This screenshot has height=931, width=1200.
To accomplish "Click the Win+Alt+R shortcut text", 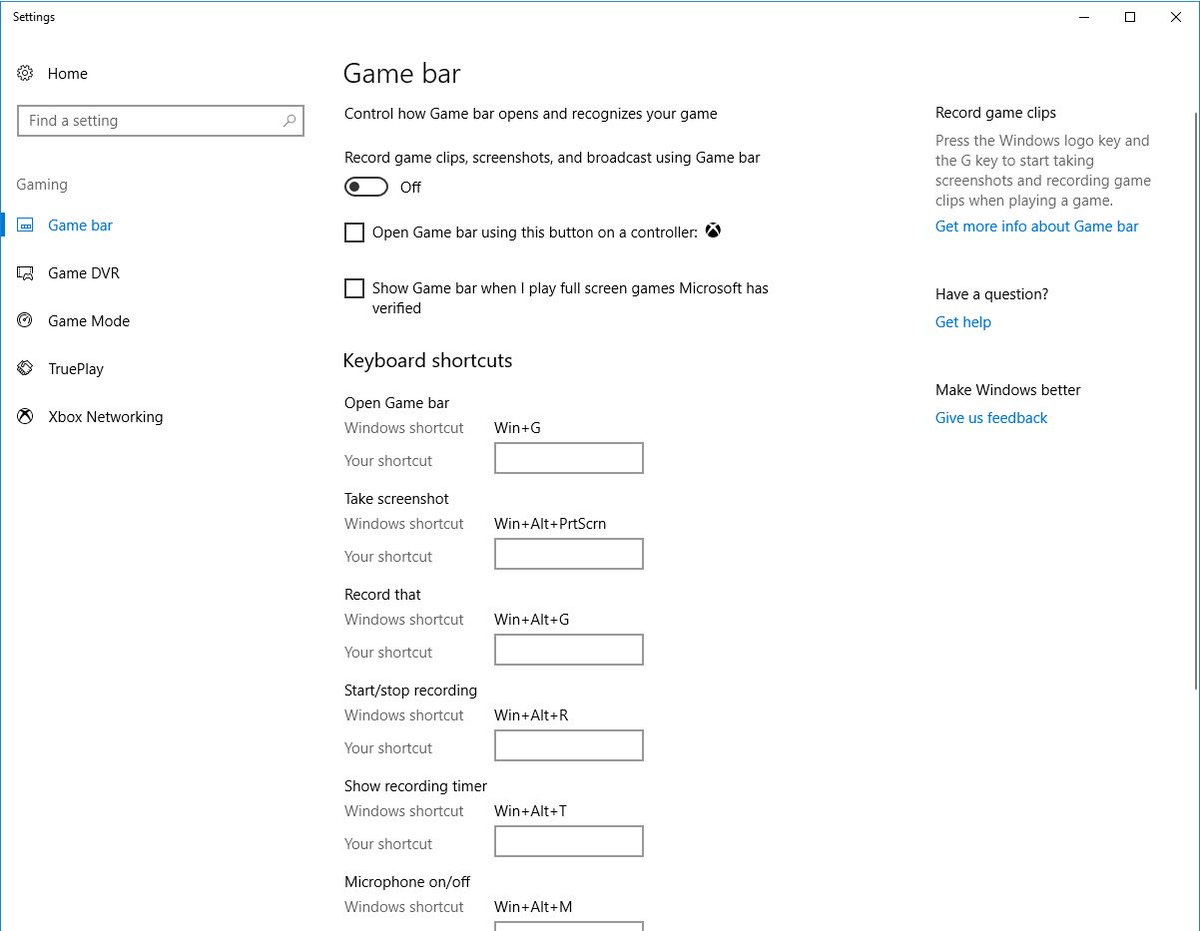I will click(x=531, y=716).
